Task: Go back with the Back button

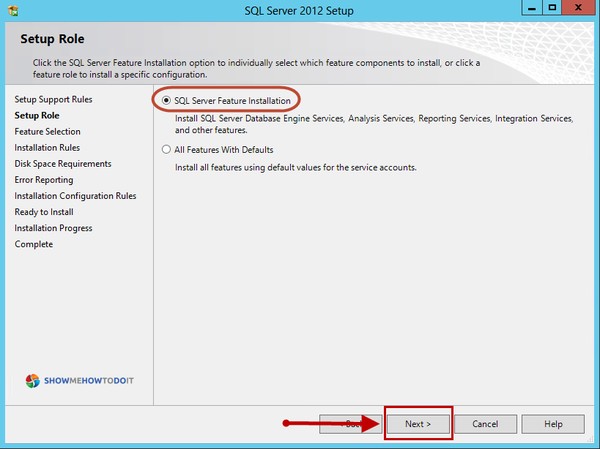Action: point(350,424)
